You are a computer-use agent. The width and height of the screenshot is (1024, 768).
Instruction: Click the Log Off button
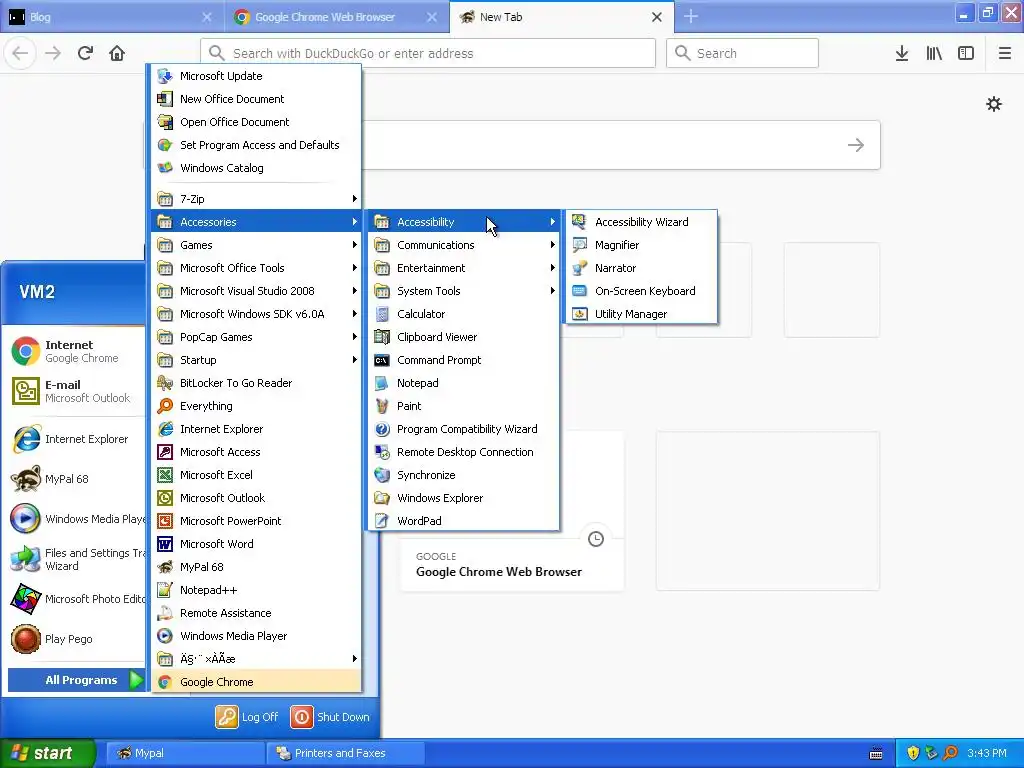point(247,716)
